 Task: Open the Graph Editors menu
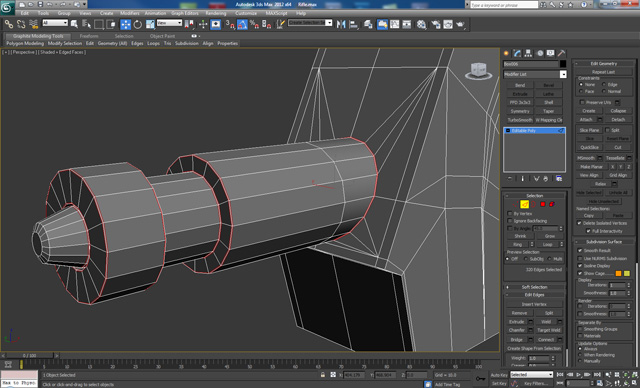[184, 13]
